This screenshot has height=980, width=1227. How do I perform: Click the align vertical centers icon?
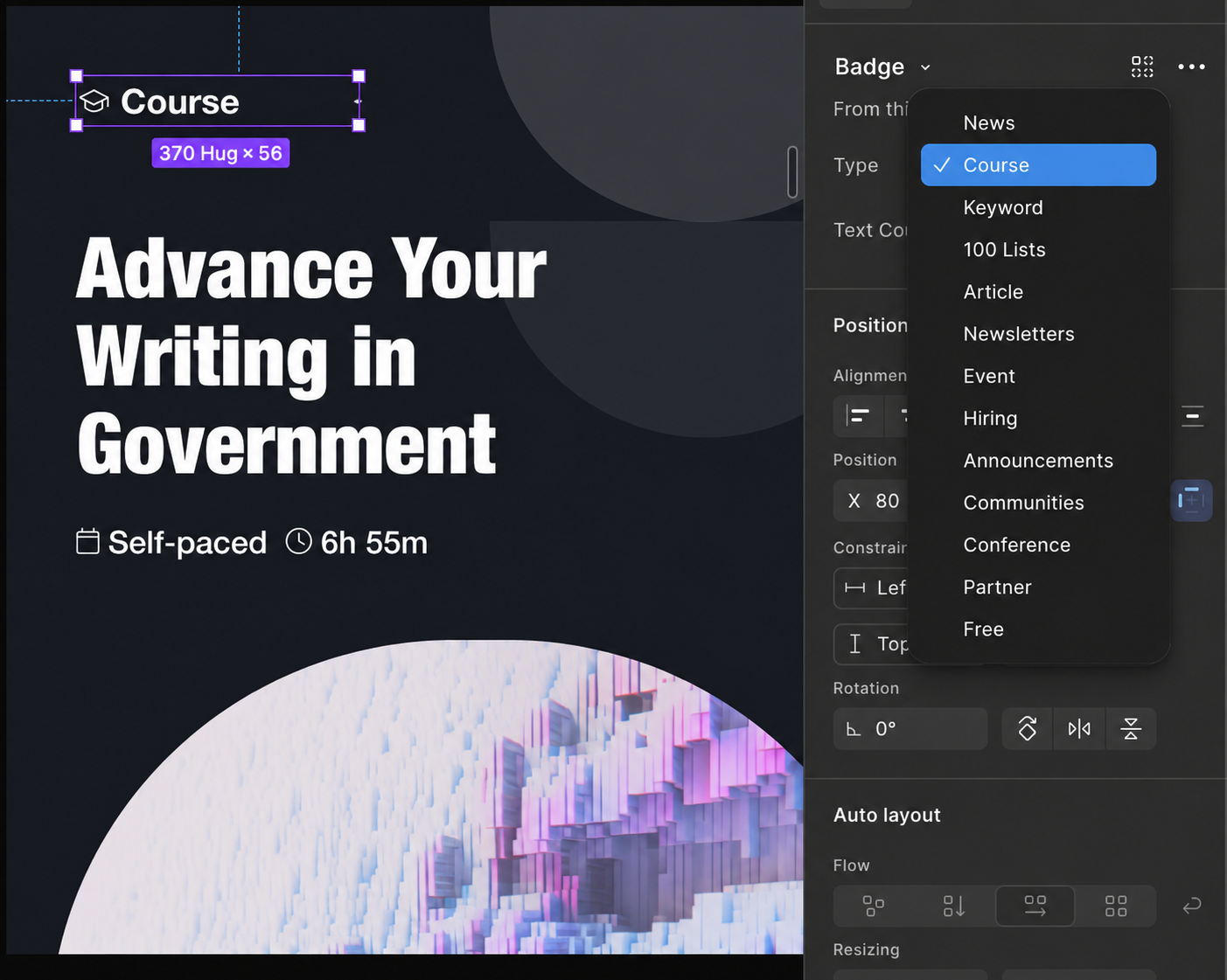(x=1192, y=416)
